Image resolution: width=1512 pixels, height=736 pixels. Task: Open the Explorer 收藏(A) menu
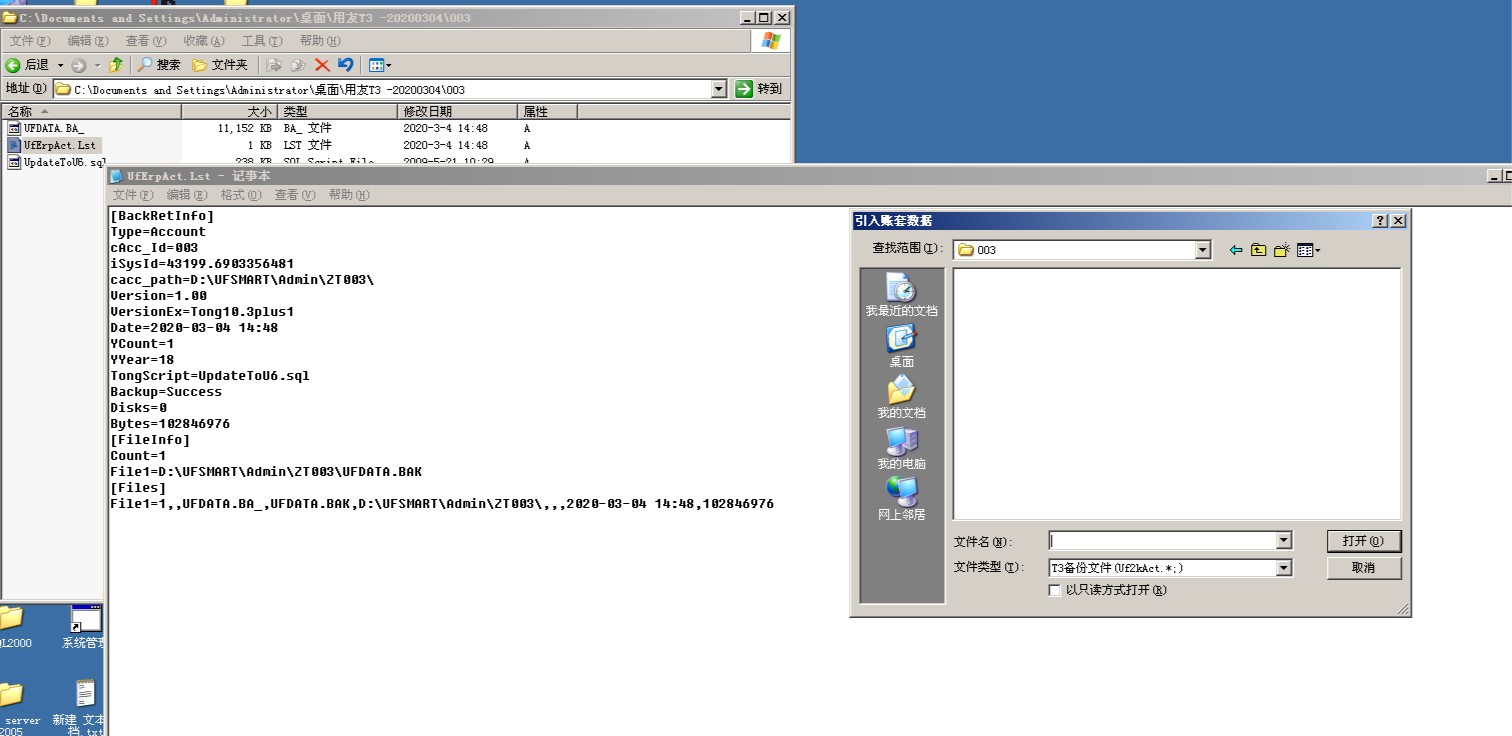204,41
